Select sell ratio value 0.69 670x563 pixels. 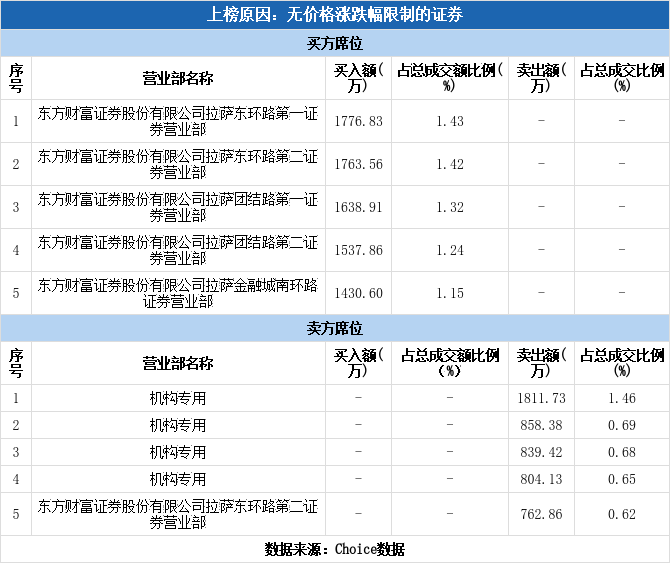622,425
